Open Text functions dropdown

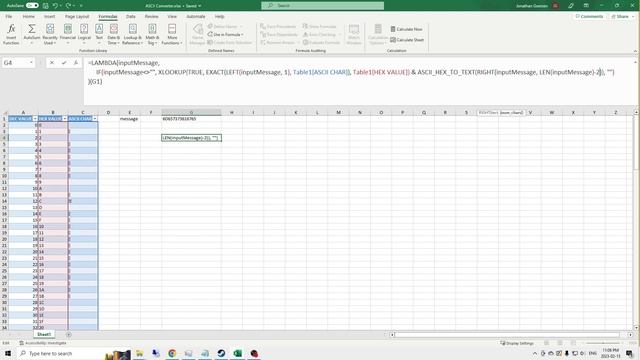coord(99,34)
